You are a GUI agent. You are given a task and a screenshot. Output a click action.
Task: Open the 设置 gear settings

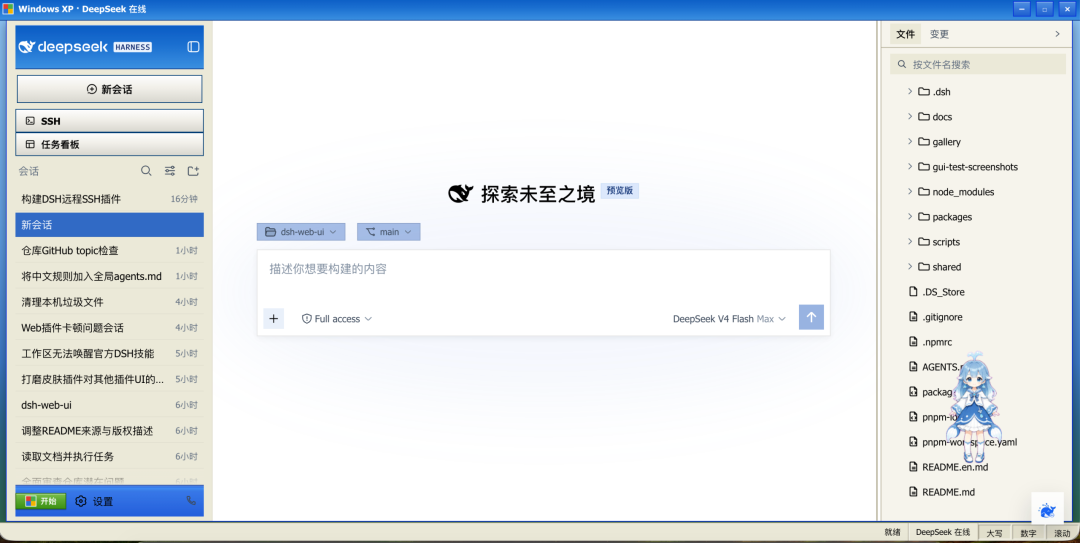pyautogui.click(x=94, y=502)
